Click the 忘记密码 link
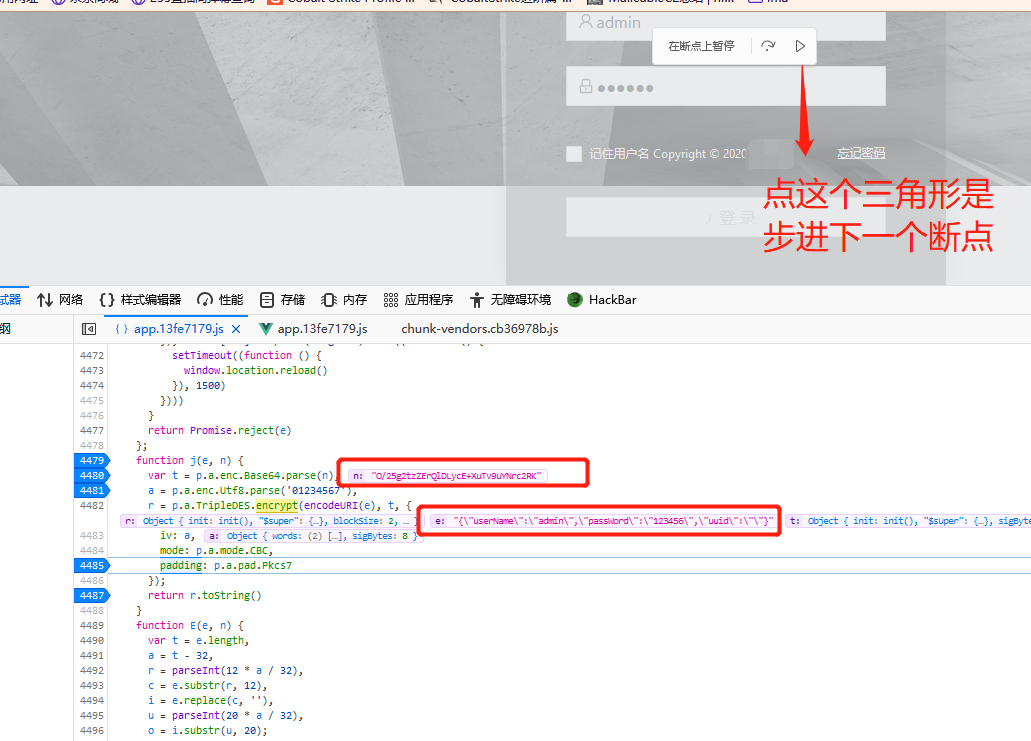Image resolution: width=1031 pixels, height=741 pixels. [861, 153]
